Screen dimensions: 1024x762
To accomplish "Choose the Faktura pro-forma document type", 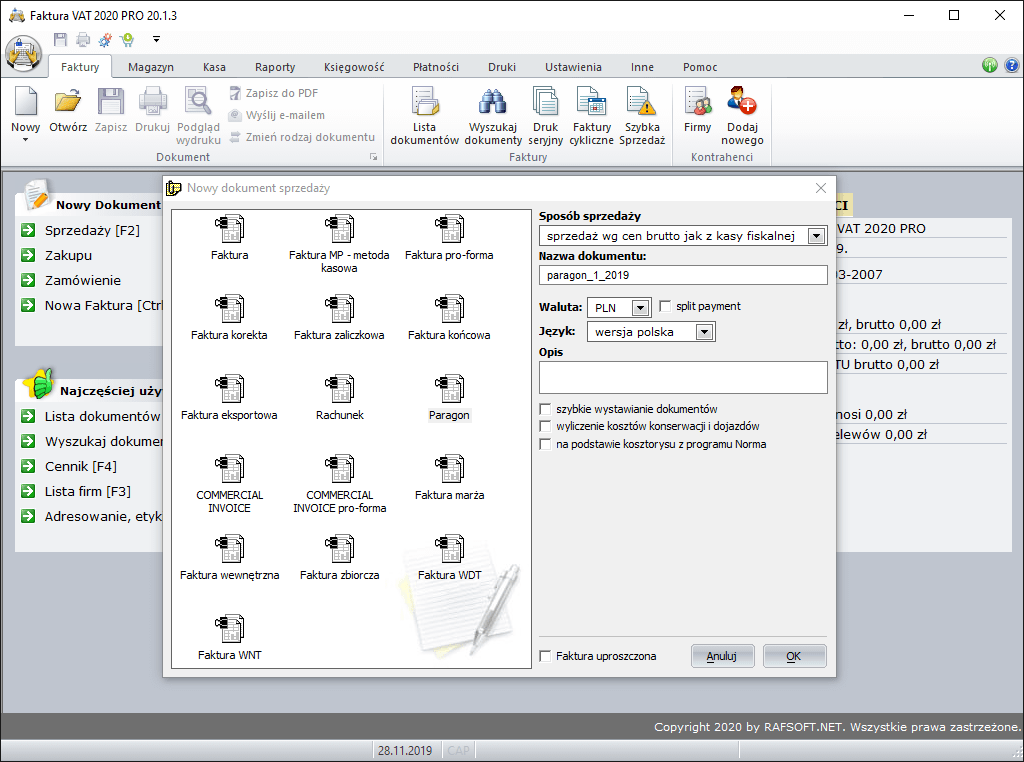I will tap(449, 230).
